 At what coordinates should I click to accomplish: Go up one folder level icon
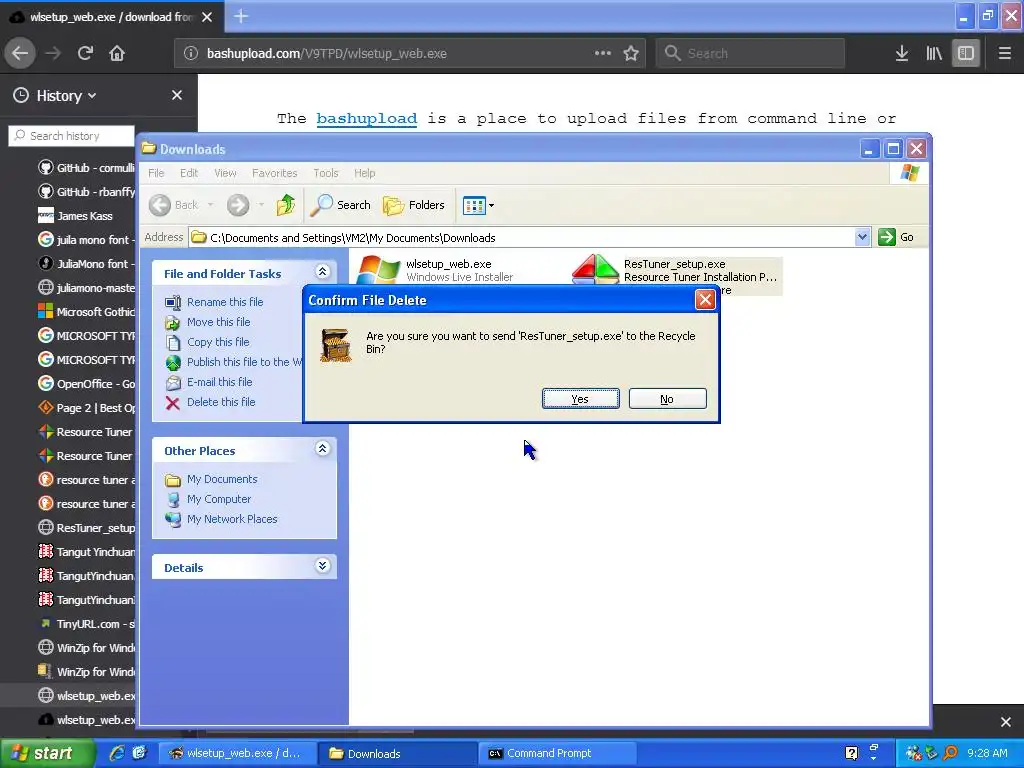(285, 205)
